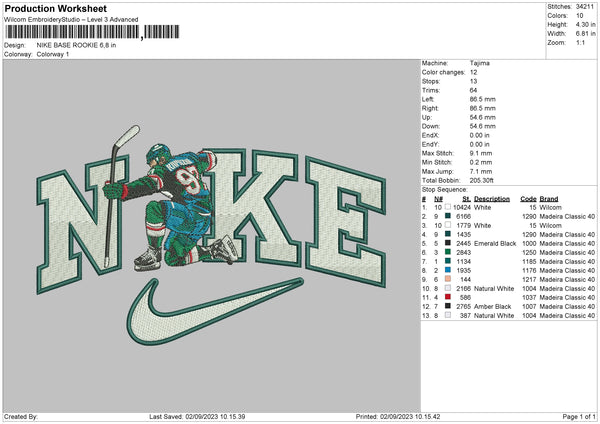
Task: Click the red swatch in stop 11
Action: [448, 297]
